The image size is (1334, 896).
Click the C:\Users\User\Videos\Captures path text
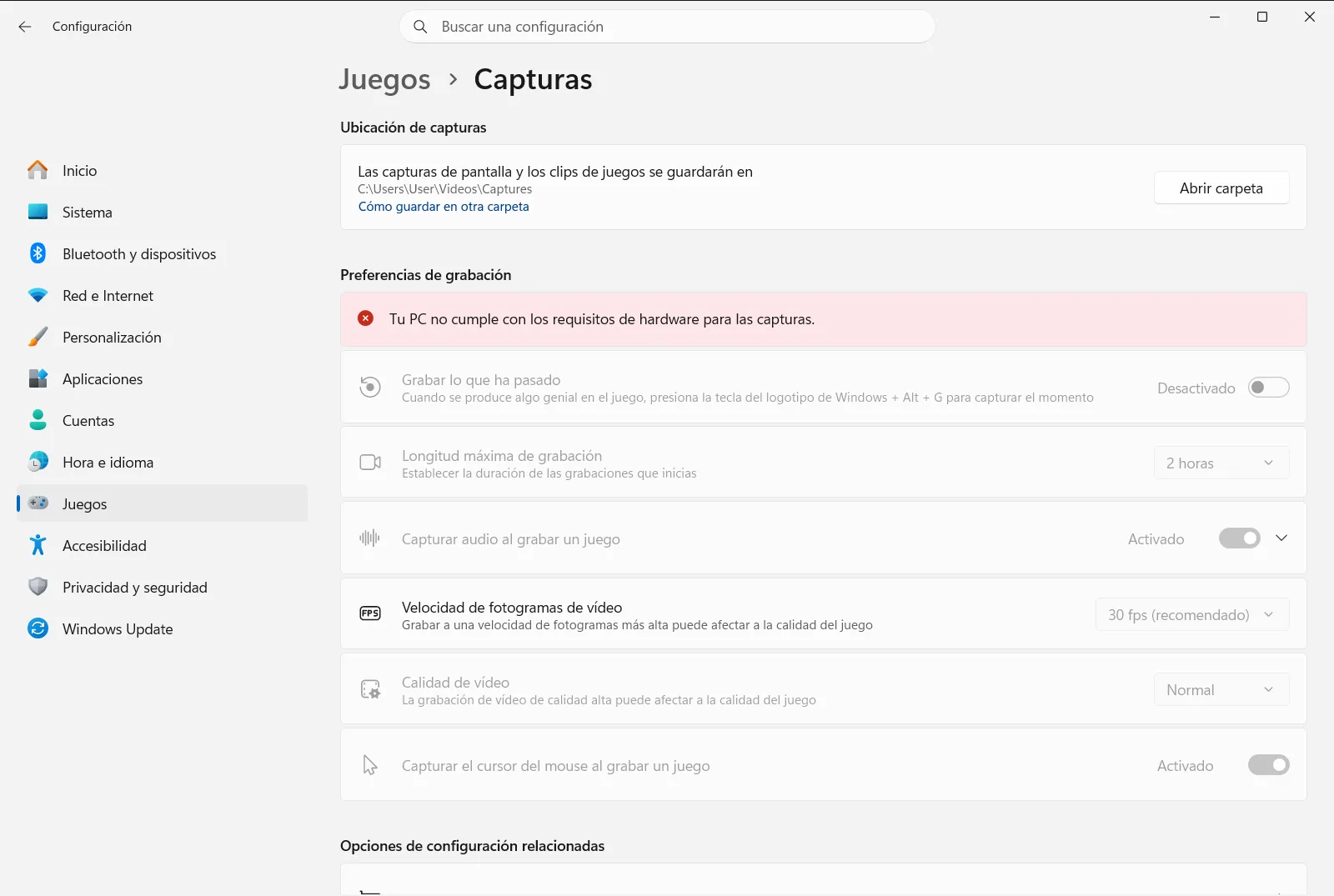point(445,189)
